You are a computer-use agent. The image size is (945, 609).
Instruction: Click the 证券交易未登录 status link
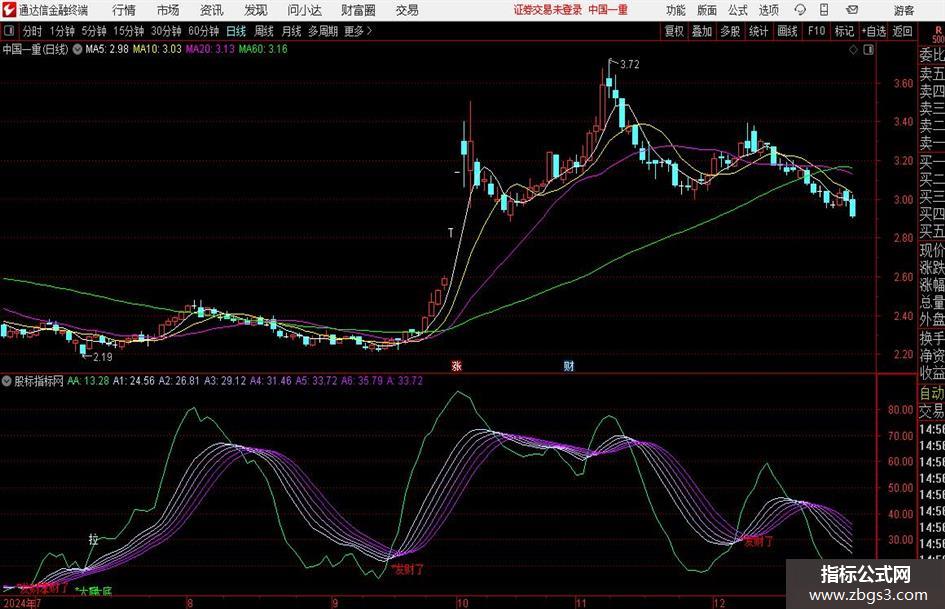pyautogui.click(x=548, y=10)
